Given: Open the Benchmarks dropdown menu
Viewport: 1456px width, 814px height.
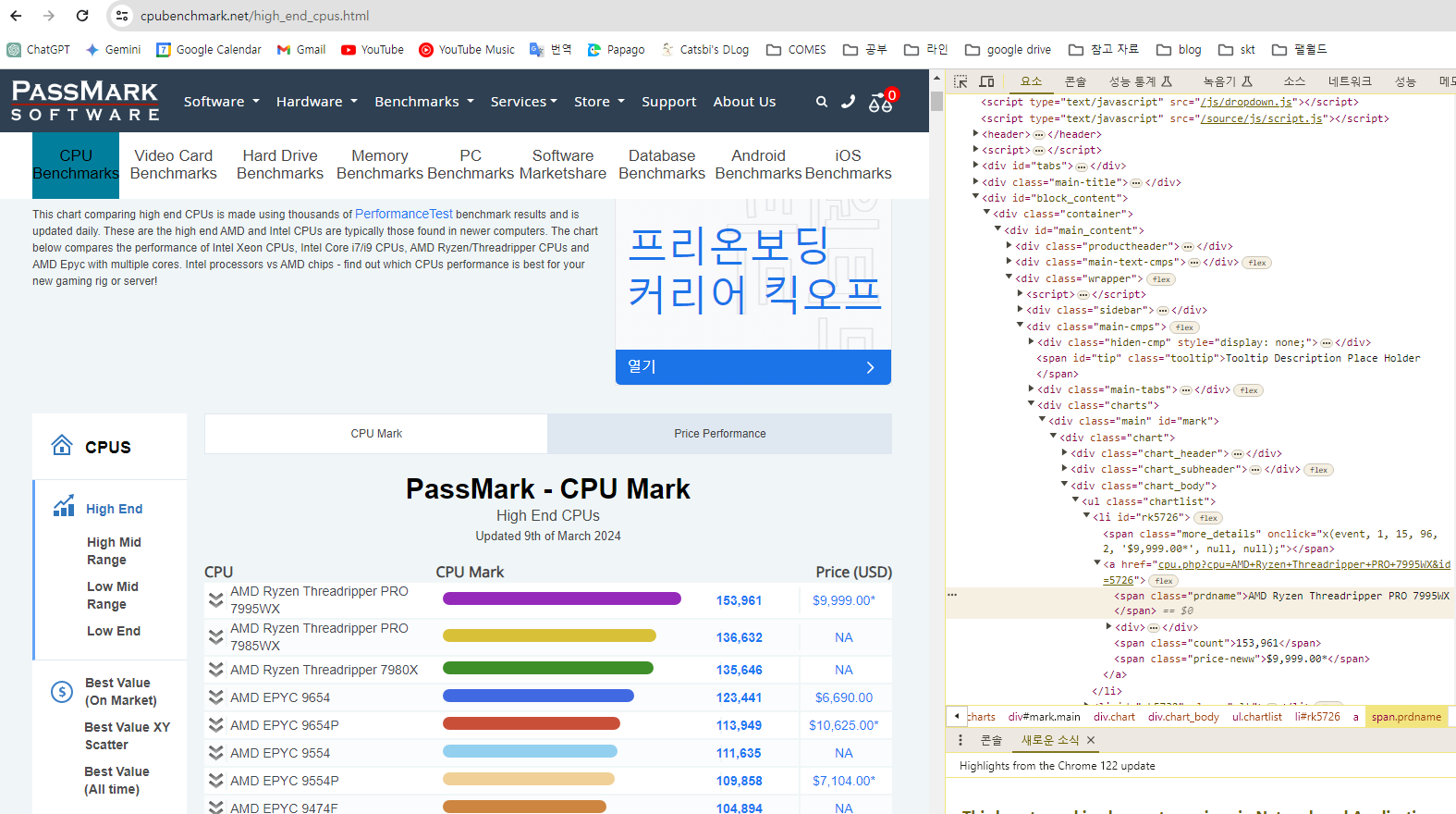Looking at the screenshot, I should (423, 102).
